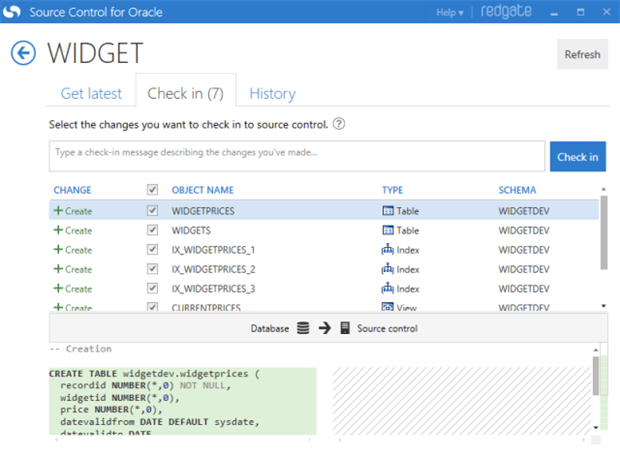This screenshot has height=456, width=620.
Task: Click the back arrow icon beside WIDGET
Action: (x=23, y=53)
